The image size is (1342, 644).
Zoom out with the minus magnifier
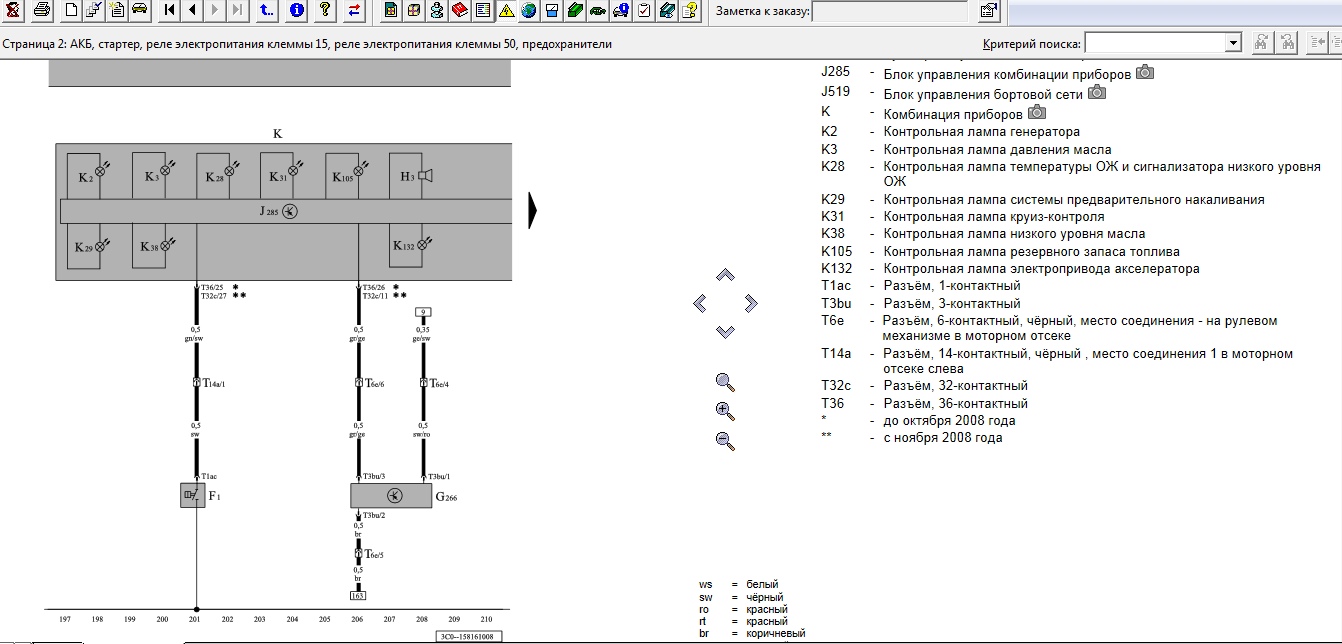[x=725, y=439]
